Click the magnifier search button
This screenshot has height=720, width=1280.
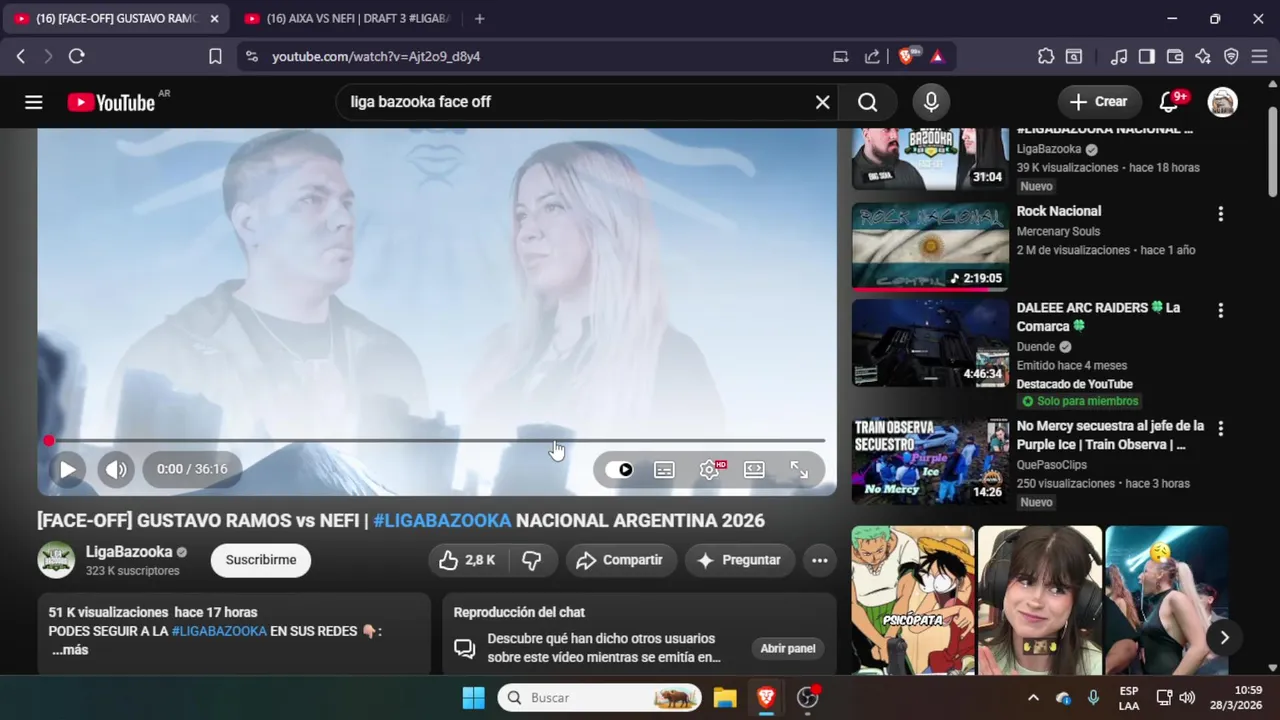point(868,102)
